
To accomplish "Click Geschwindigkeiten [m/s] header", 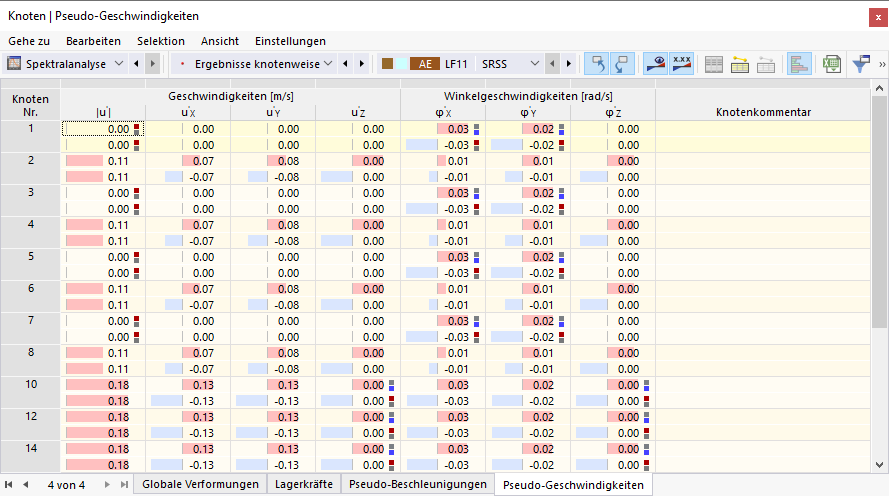I will coord(231,96).
